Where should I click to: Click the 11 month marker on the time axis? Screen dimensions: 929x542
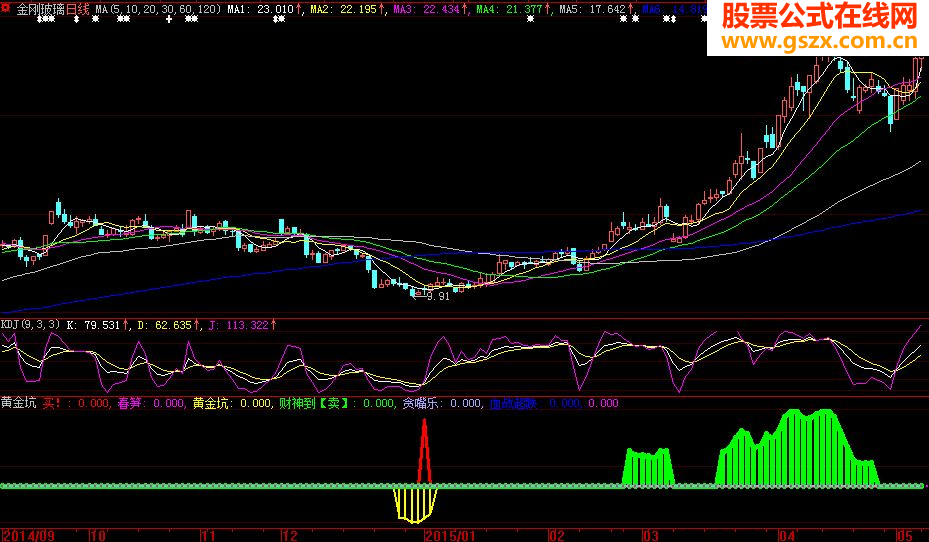(x=209, y=536)
